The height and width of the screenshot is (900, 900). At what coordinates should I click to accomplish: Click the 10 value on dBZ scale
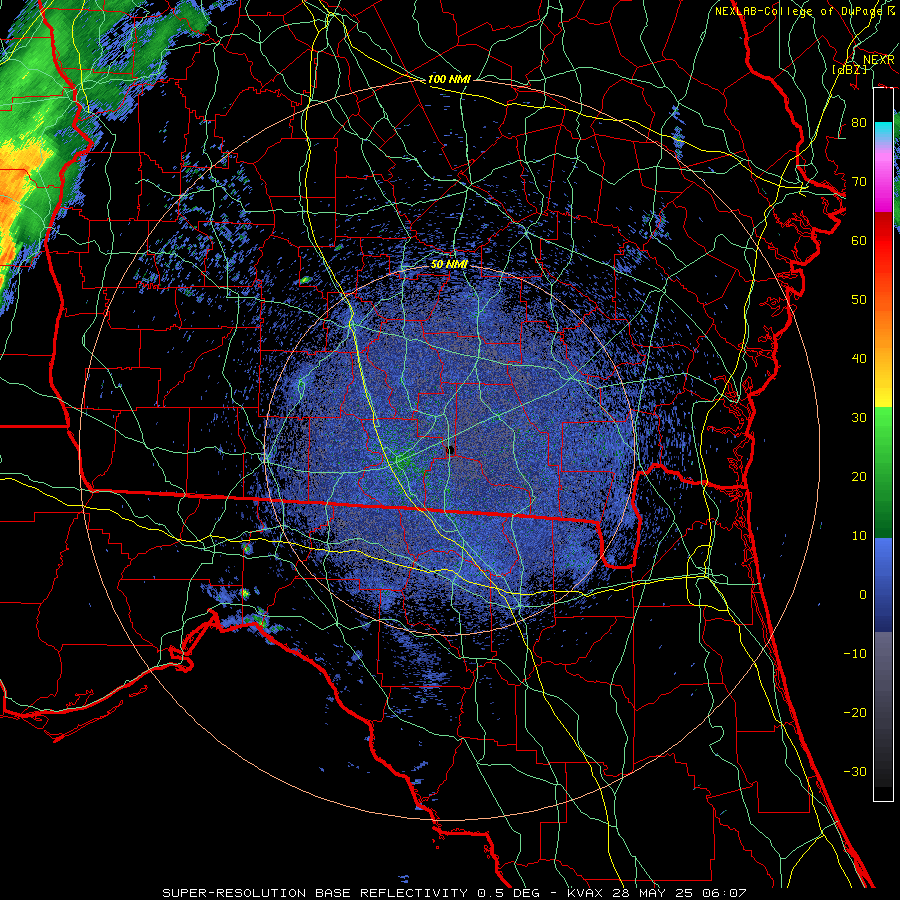point(859,536)
